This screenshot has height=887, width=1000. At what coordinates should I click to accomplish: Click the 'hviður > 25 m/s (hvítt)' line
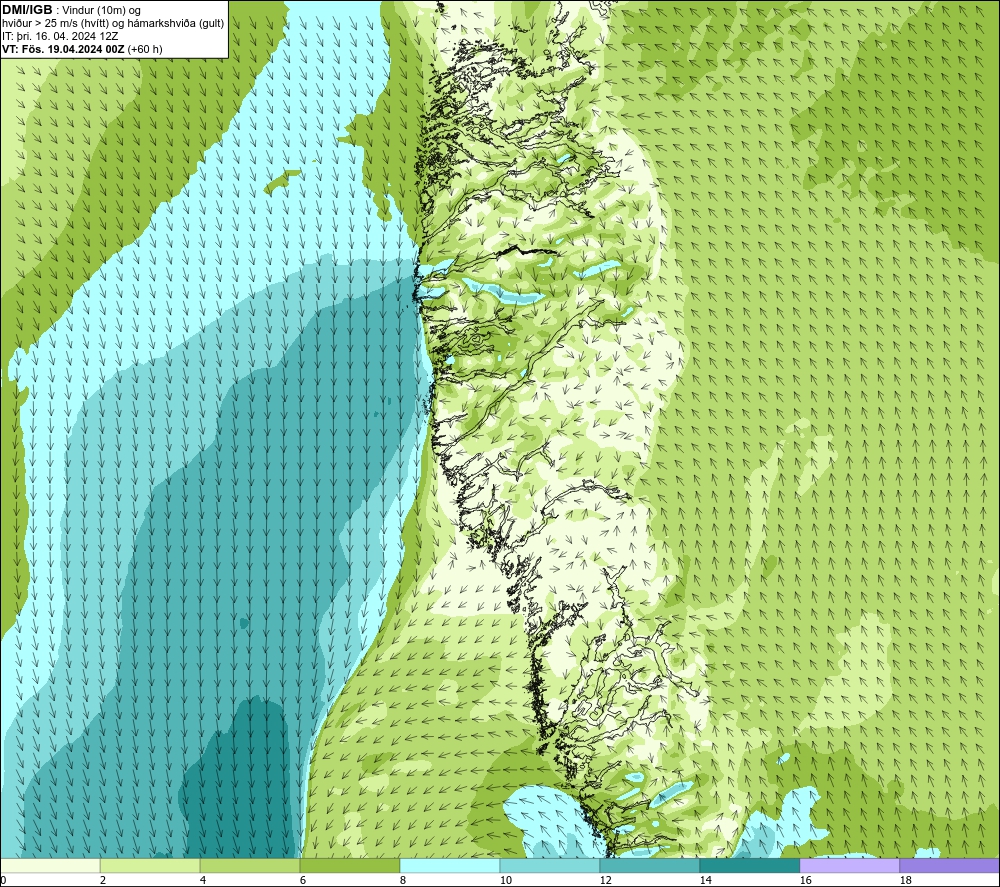click(x=55, y=24)
